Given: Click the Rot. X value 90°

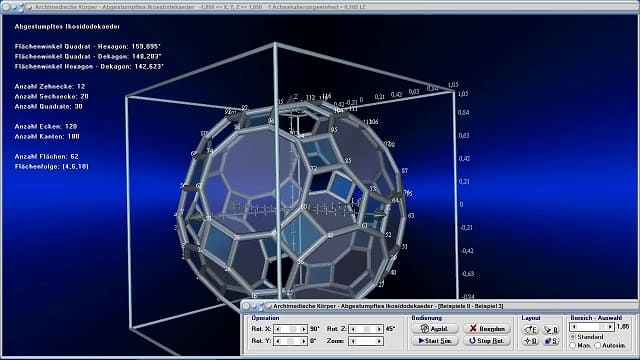Looking at the screenshot, I should [x=314, y=329].
